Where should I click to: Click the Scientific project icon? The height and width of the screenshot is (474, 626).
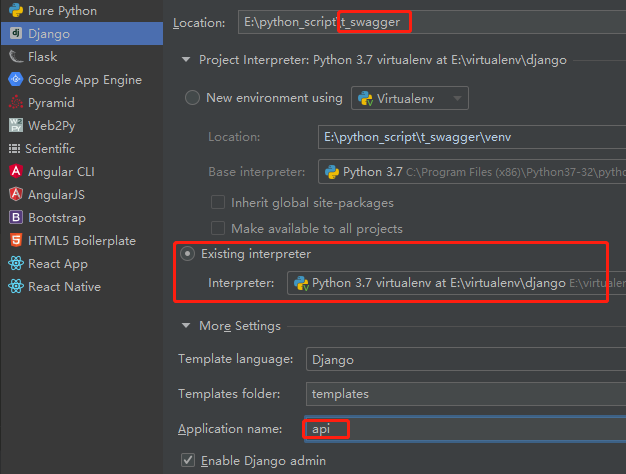pyautogui.click(x=14, y=149)
